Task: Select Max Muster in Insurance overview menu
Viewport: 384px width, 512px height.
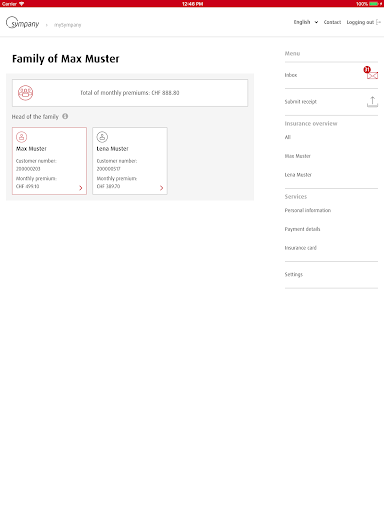Action: 298,156
